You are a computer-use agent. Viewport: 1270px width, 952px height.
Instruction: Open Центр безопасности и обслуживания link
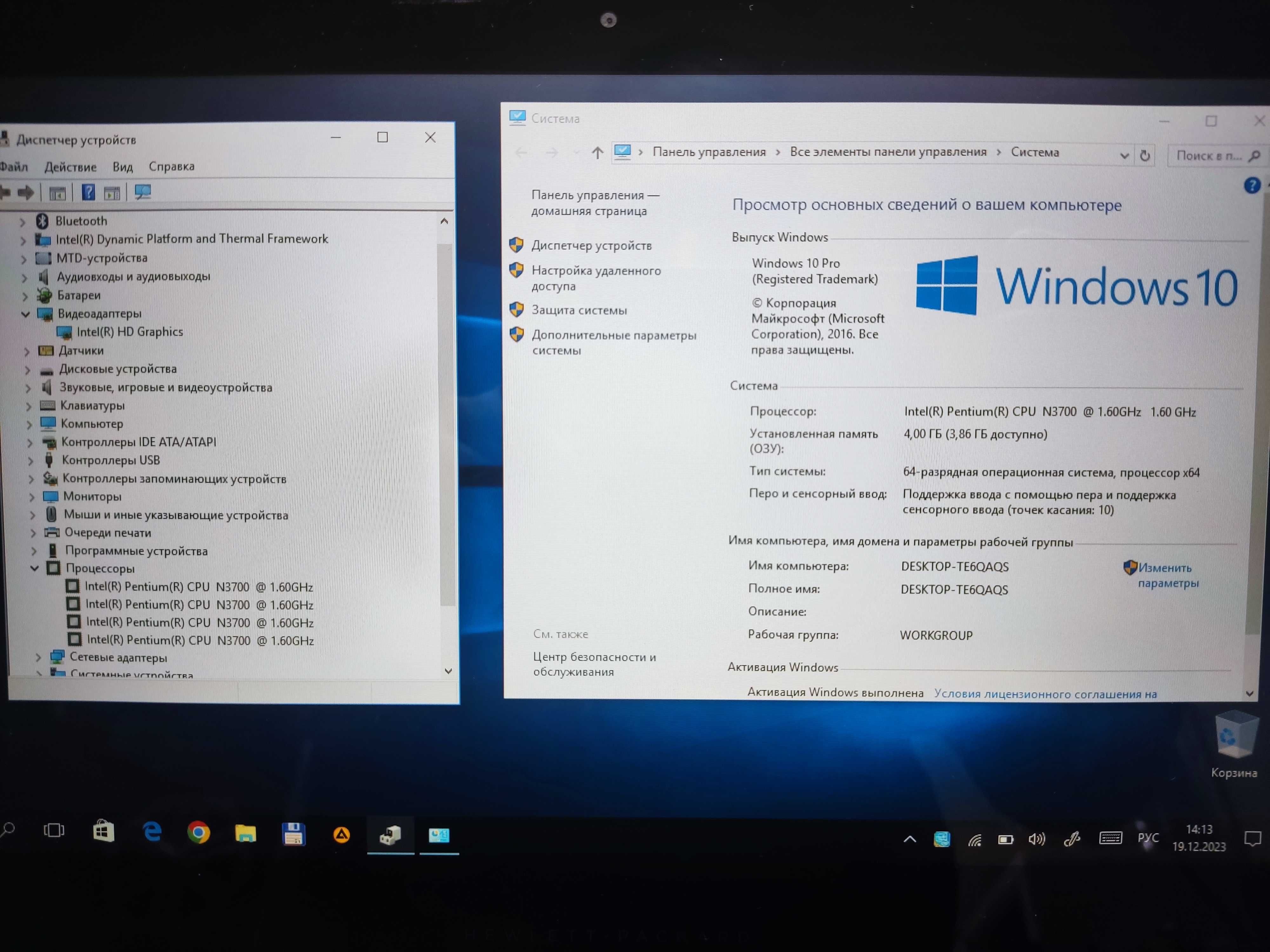594,664
